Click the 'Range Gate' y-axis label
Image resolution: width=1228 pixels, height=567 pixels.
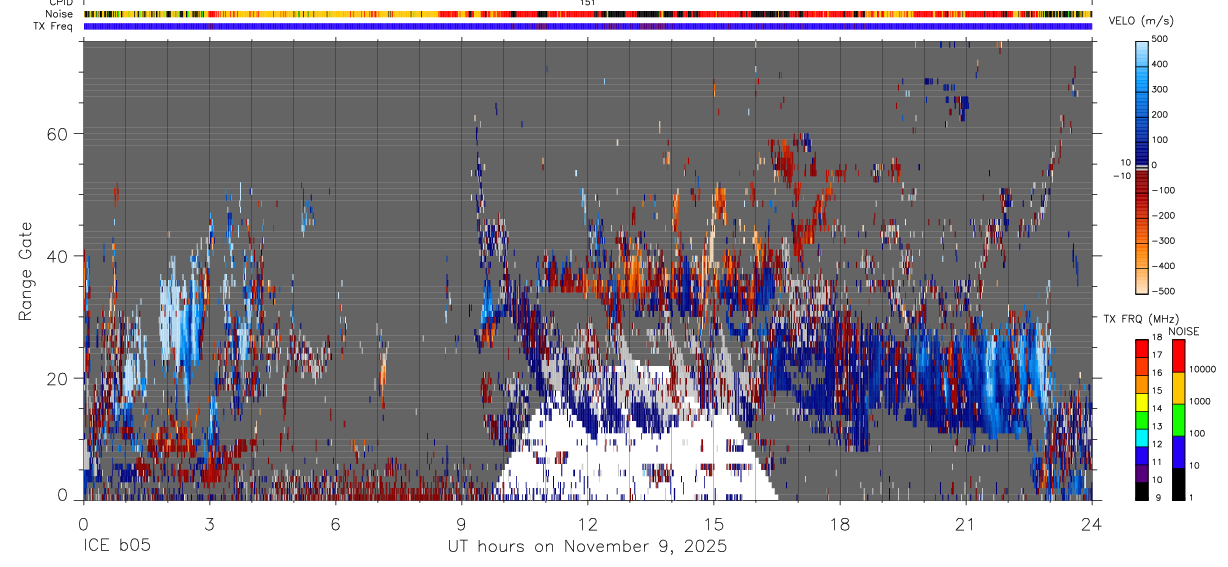(x=26, y=272)
